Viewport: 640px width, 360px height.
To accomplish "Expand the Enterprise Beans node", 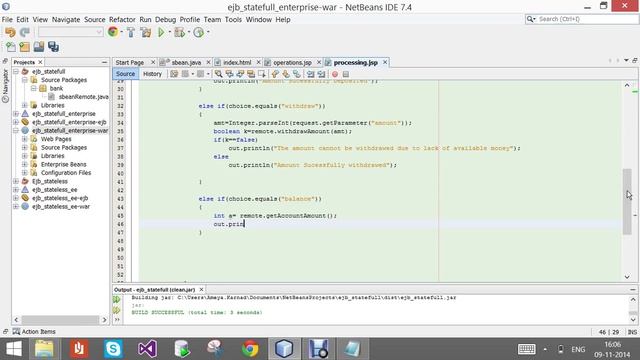I will [x=24, y=164].
